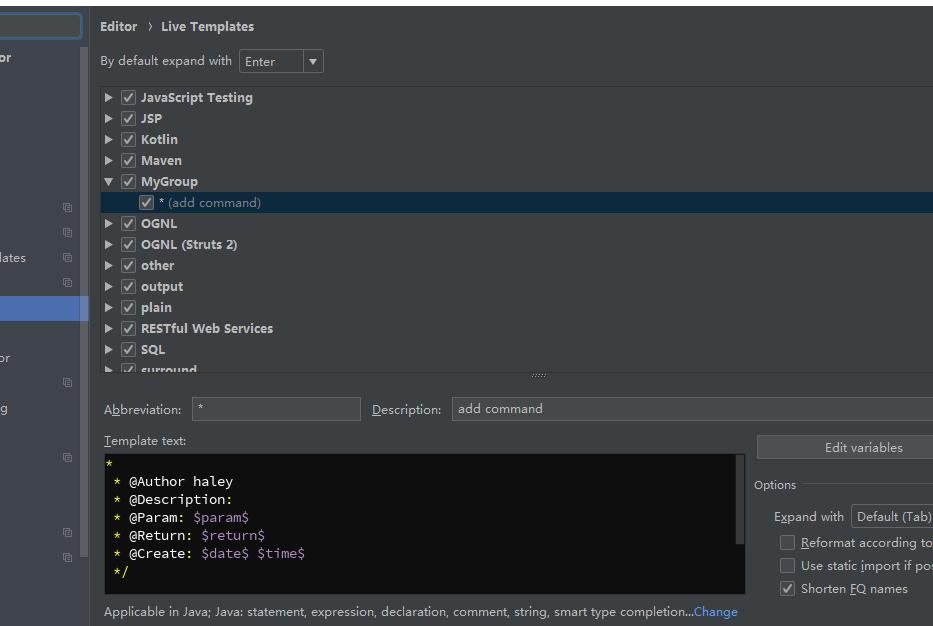Viewport: 933px width, 626px height.
Task: Click the Editor breadcrumb
Action: coord(118,26)
